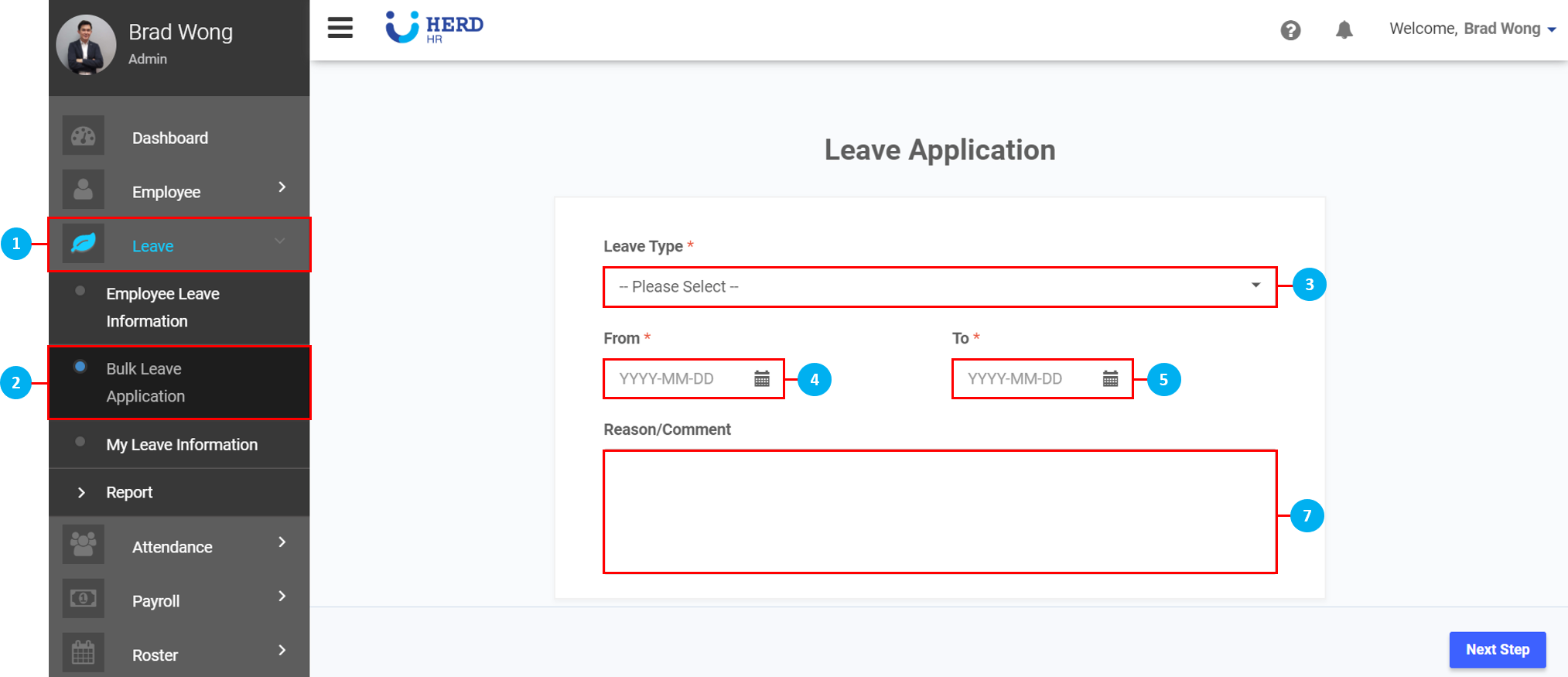Open the To date calendar picker
Viewport: 1568px width, 677px height.
tap(1111, 379)
